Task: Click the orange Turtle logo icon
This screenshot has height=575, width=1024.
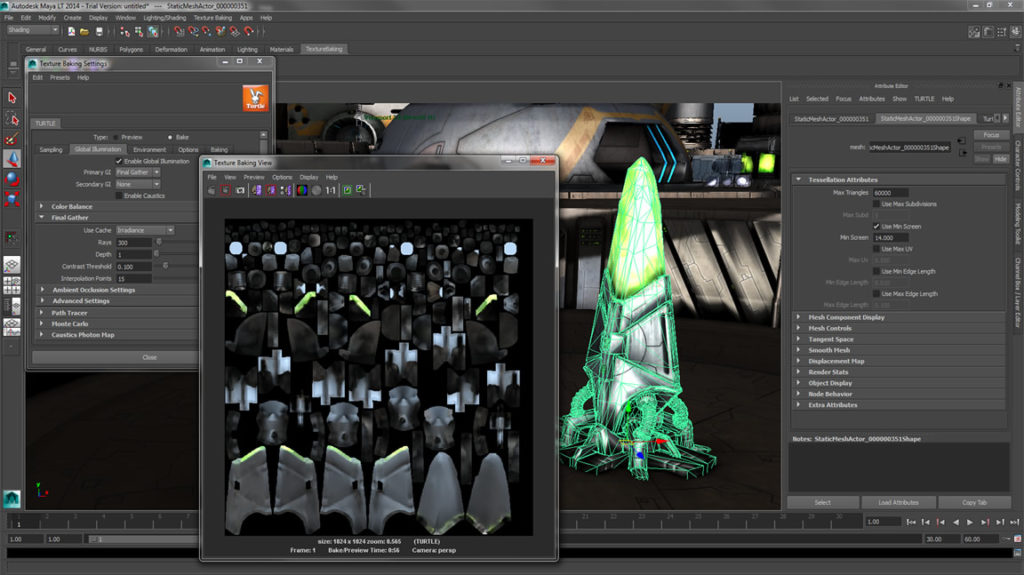Action: pos(255,98)
